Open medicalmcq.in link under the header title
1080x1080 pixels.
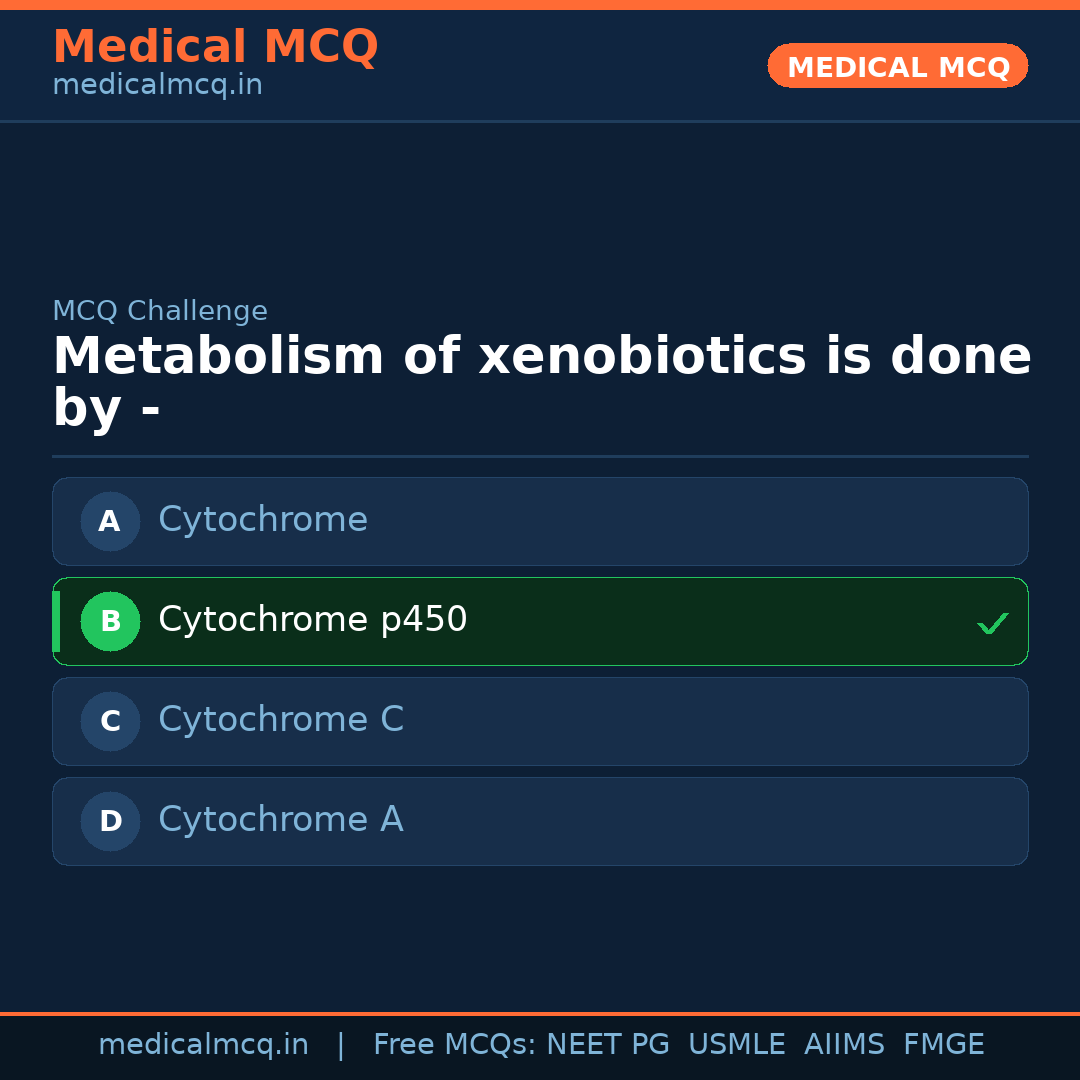pyautogui.click(x=157, y=86)
